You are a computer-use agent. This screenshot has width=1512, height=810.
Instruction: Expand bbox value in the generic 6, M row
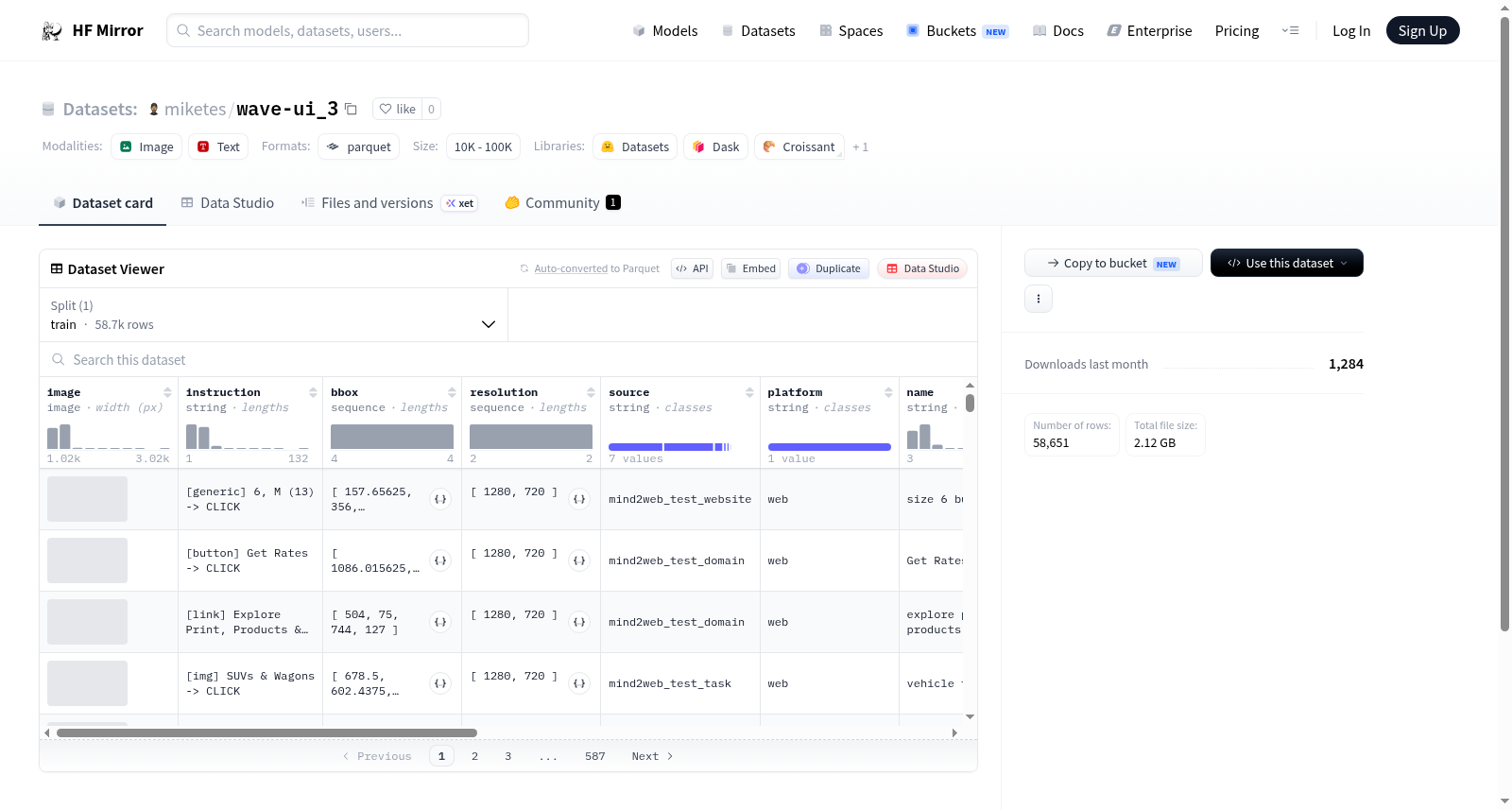coord(440,499)
